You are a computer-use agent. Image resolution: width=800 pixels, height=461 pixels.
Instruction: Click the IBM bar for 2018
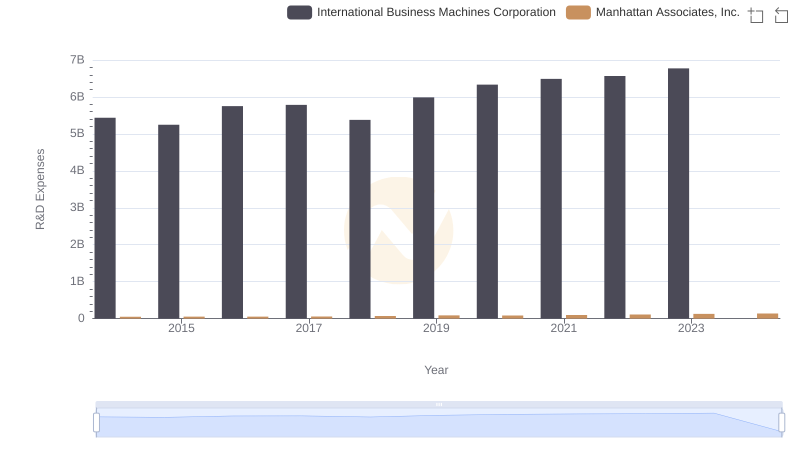[x=360, y=219]
